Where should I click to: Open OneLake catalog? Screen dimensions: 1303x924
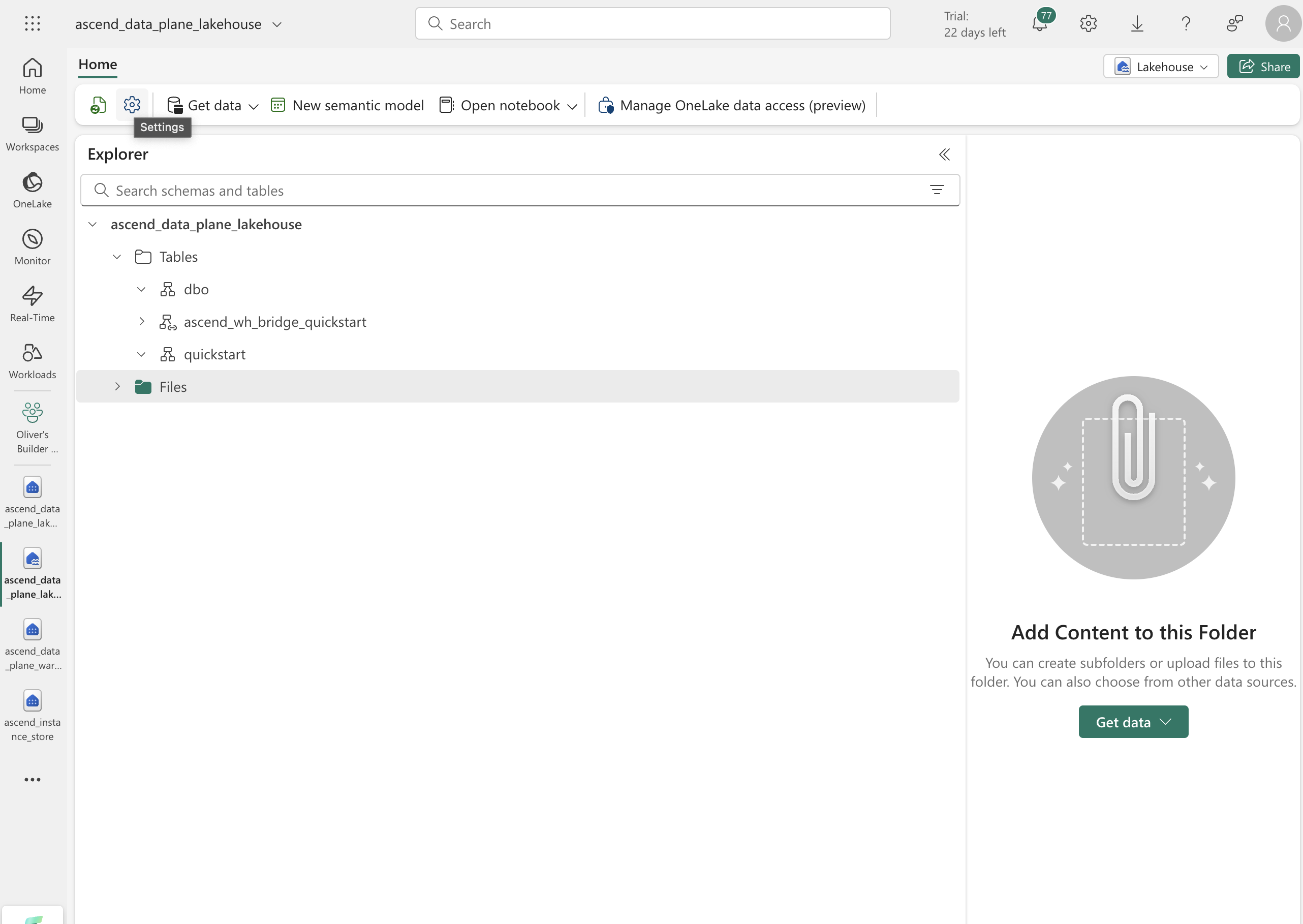tap(33, 190)
